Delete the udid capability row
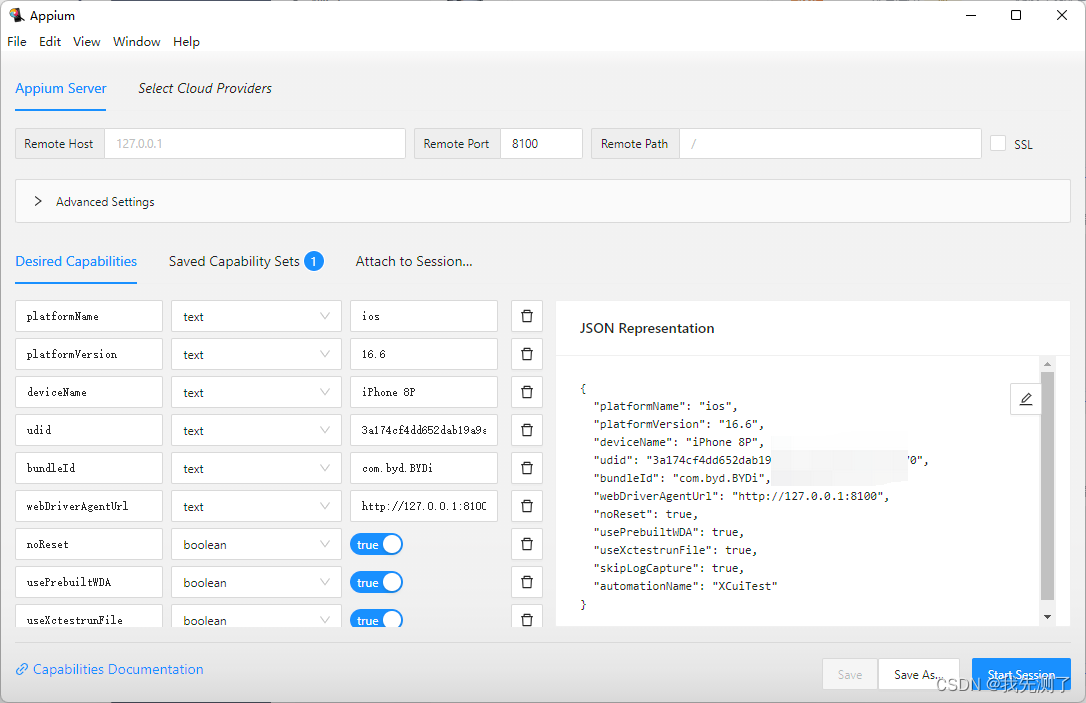1086x703 pixels. point(527,430)
